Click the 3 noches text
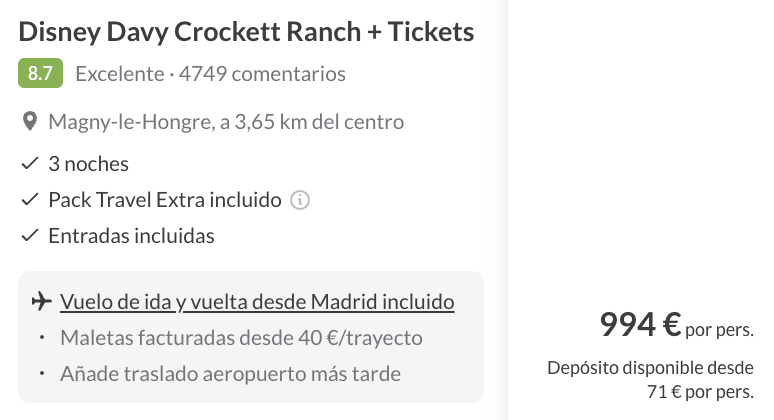 click(88, 163)
